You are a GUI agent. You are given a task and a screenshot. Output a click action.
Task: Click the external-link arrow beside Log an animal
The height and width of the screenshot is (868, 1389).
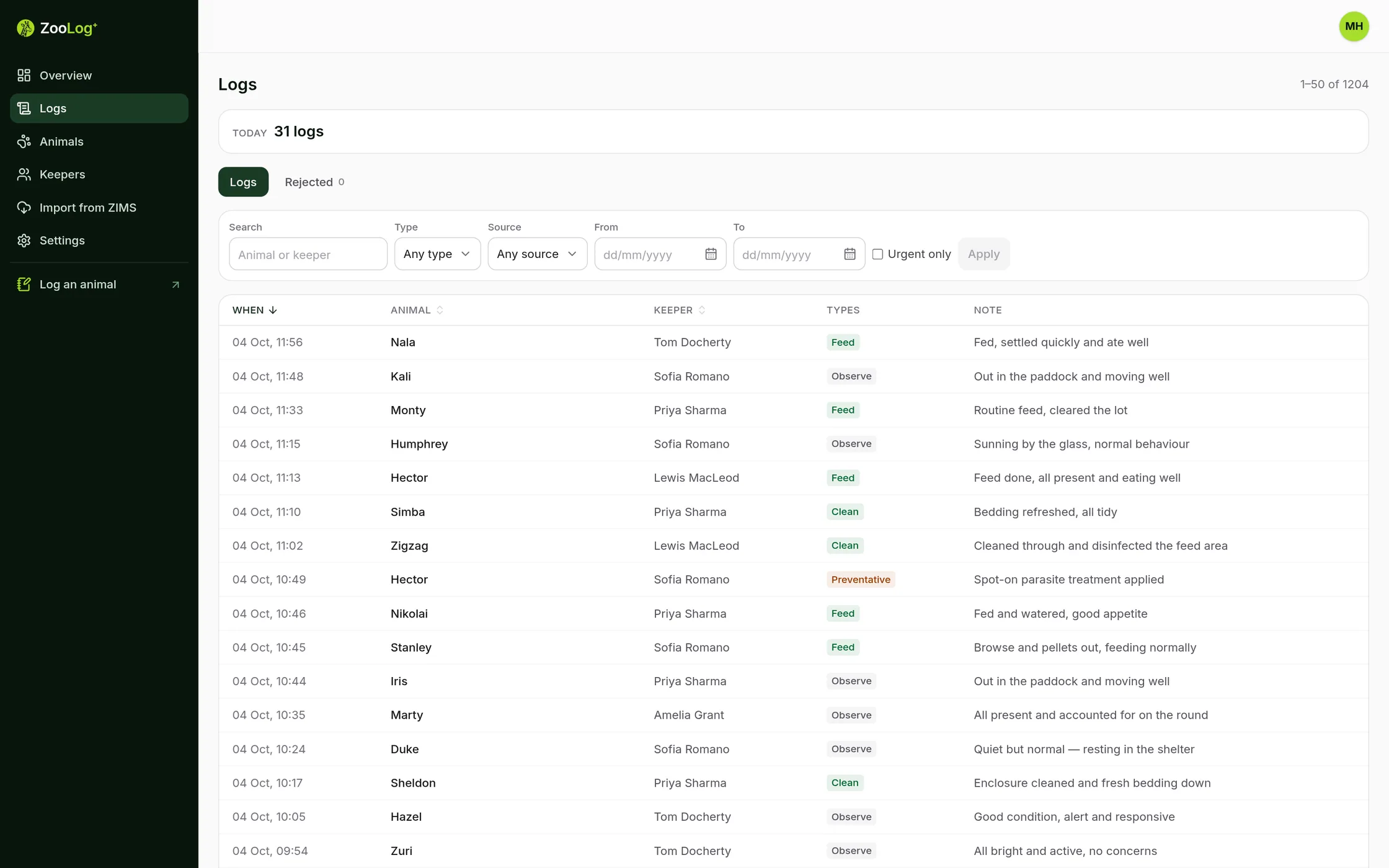[175, 285]
